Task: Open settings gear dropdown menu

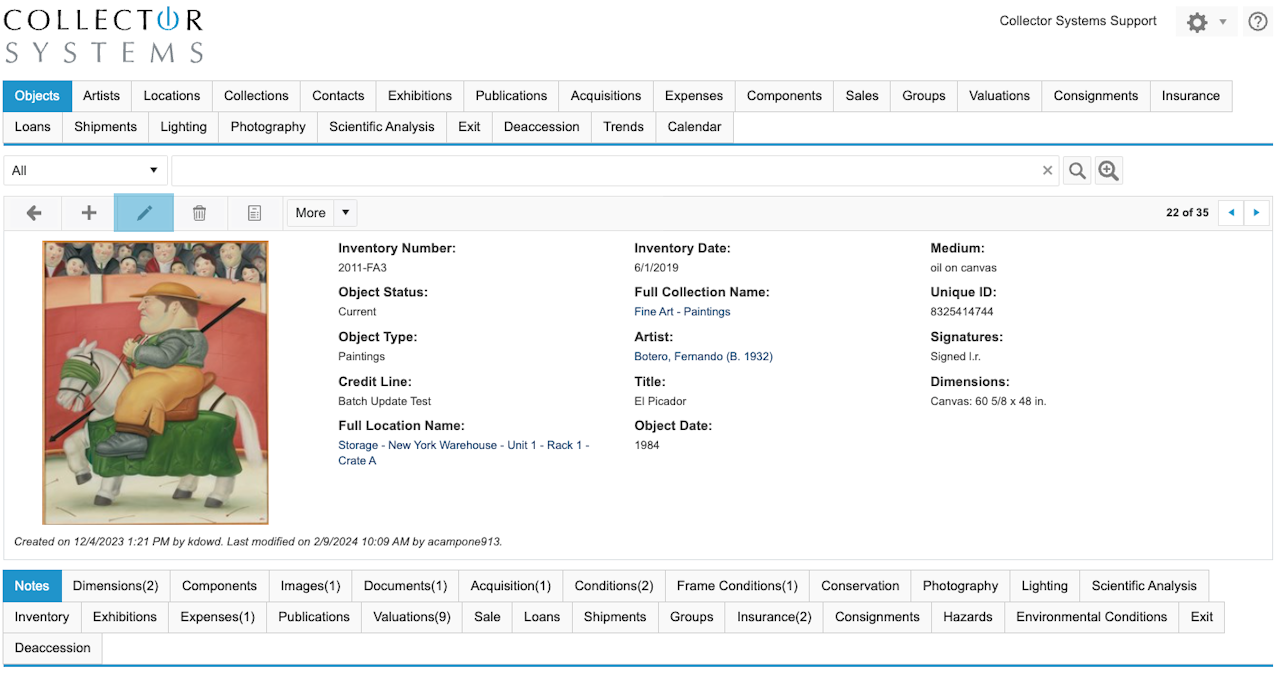Action: pyautogui.click(x=1205, y=22)
